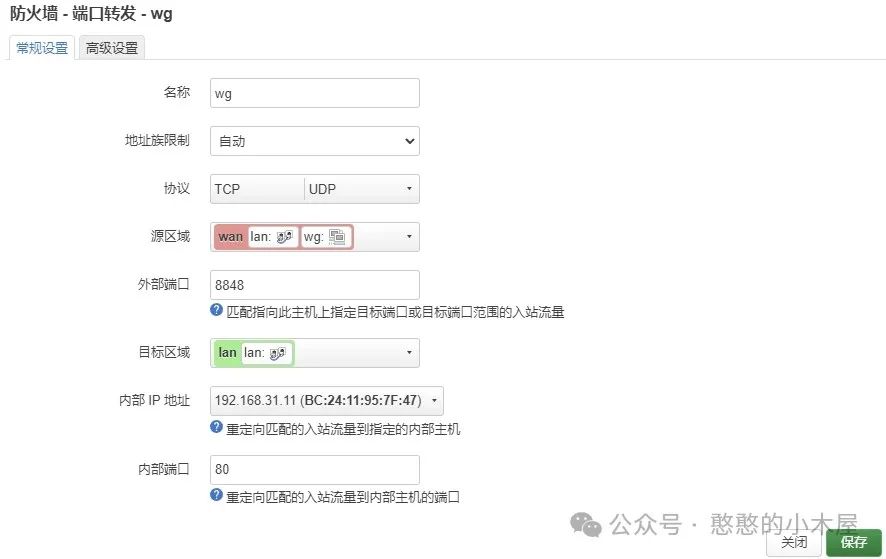The width and height of the screenshot is (886, 559).
Task: Click the 关闭 button
Action: click(793, 543)
